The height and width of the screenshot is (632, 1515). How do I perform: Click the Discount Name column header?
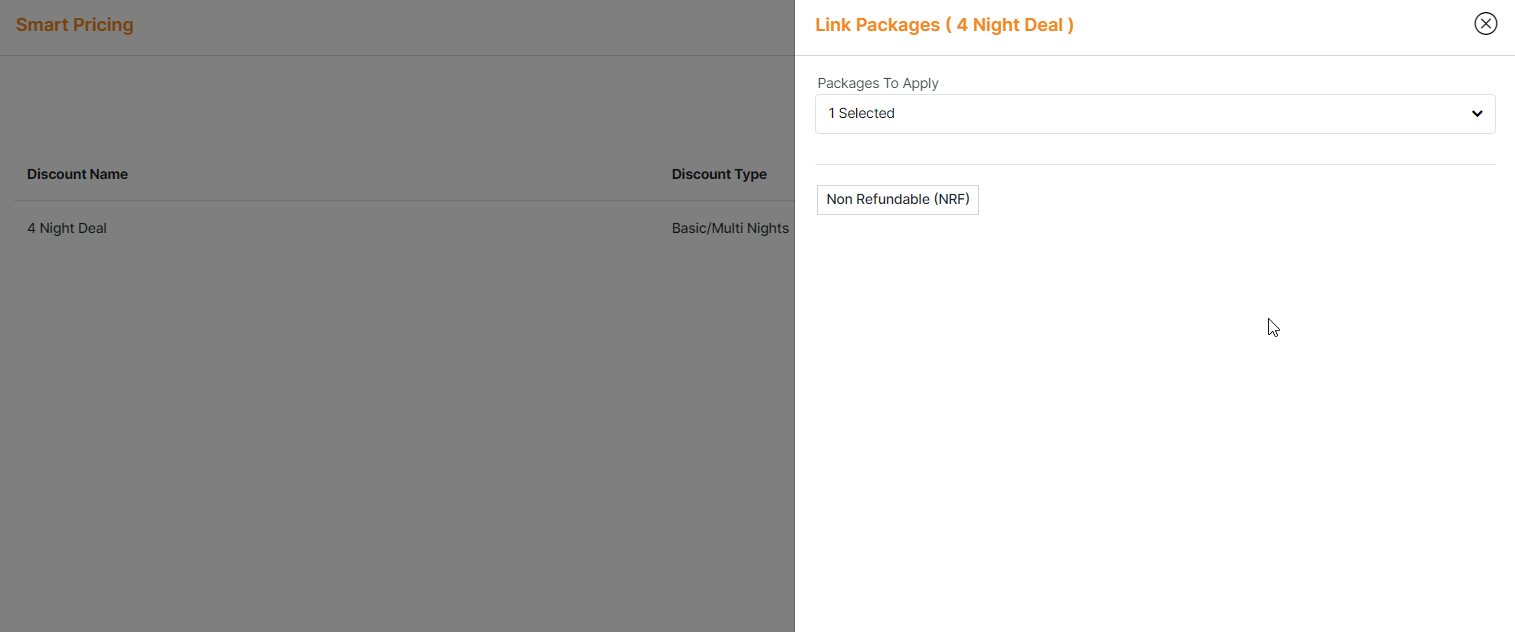click(x=77, y=173)
